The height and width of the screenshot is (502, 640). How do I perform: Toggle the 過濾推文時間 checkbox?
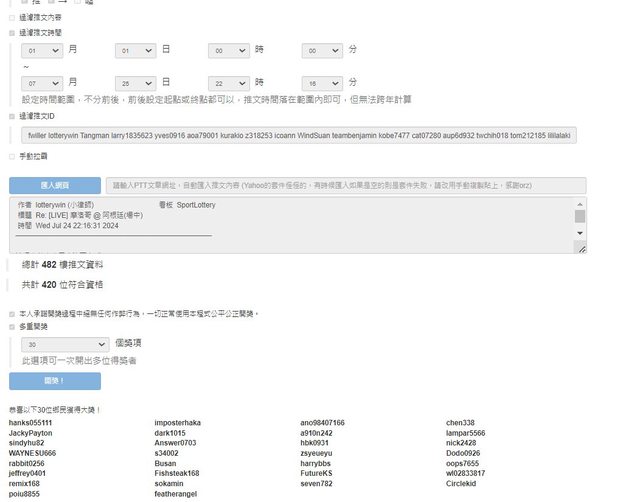pos(12,33)
